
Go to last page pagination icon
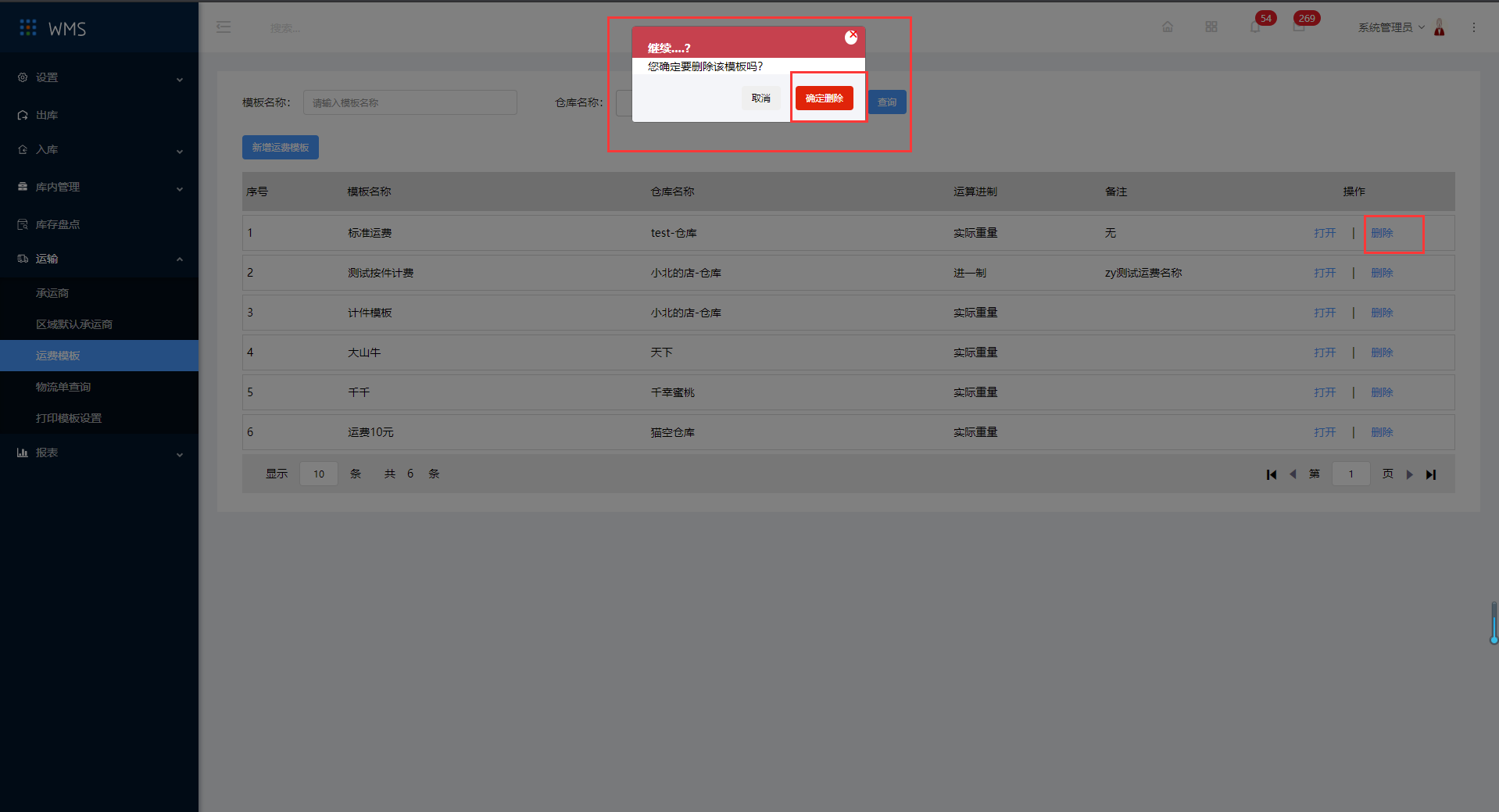point(1431,474)
